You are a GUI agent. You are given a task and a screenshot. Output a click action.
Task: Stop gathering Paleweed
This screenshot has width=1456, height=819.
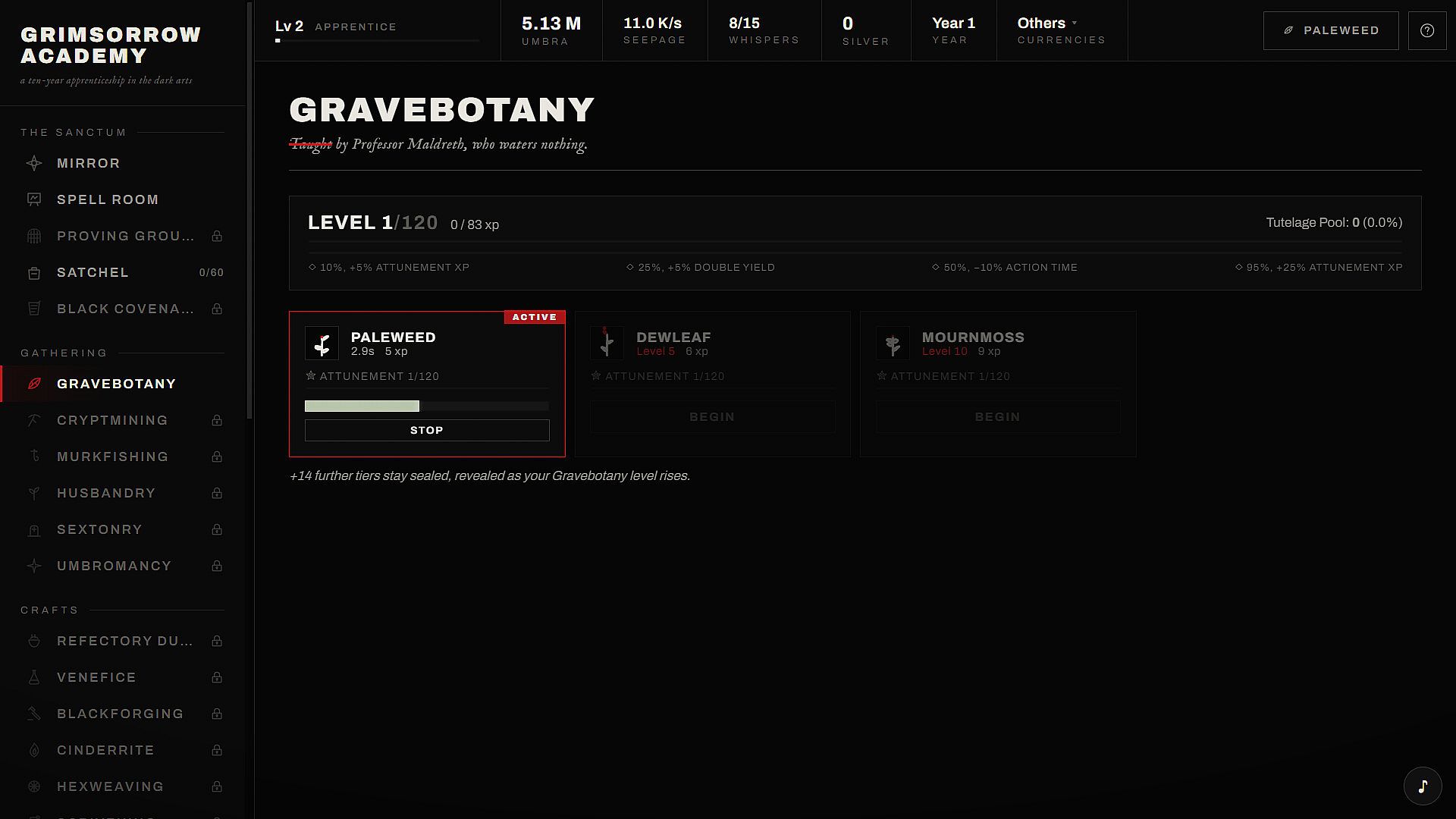[x=427, y=430]
